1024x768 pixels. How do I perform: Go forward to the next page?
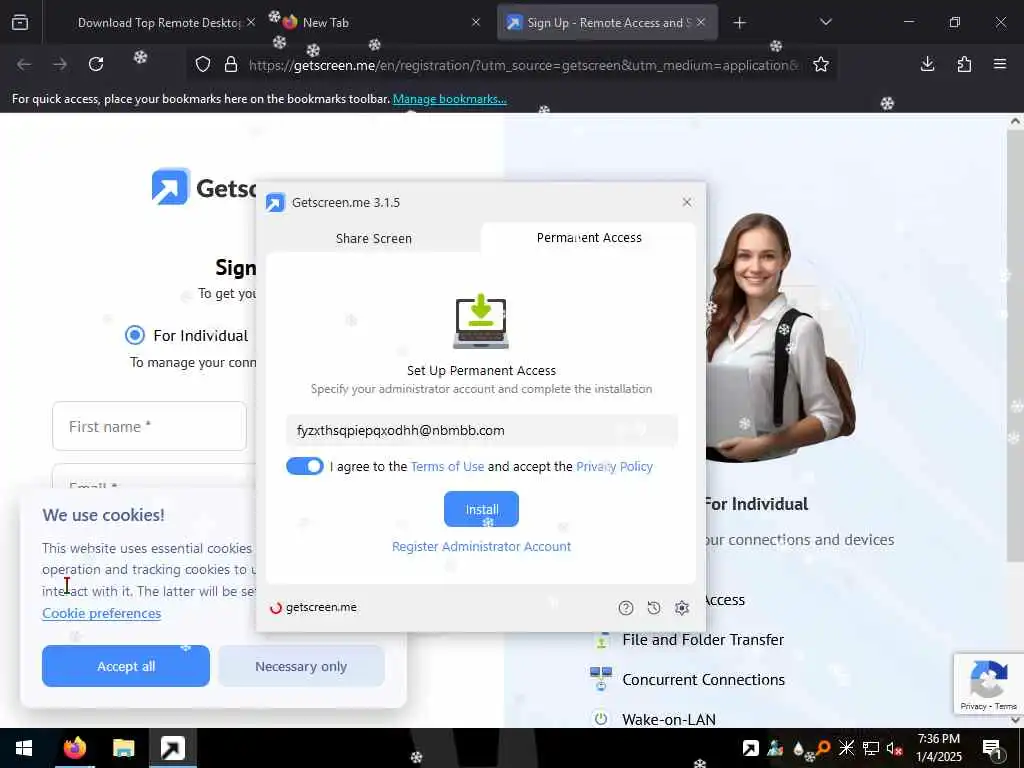pyautogui.click(x=60, y=64)
